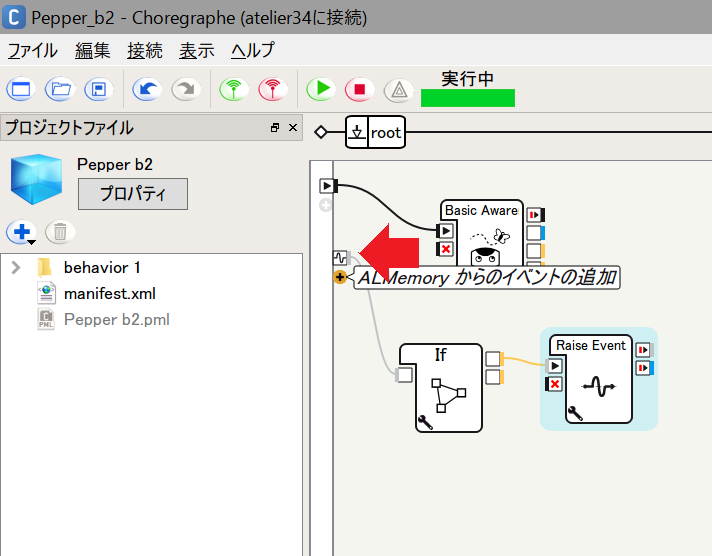The height and width of the screenshot is (556, 712).
Task: Click the green 実行中 progress bar
Action: pyautogui.click(x=468, y=98)
